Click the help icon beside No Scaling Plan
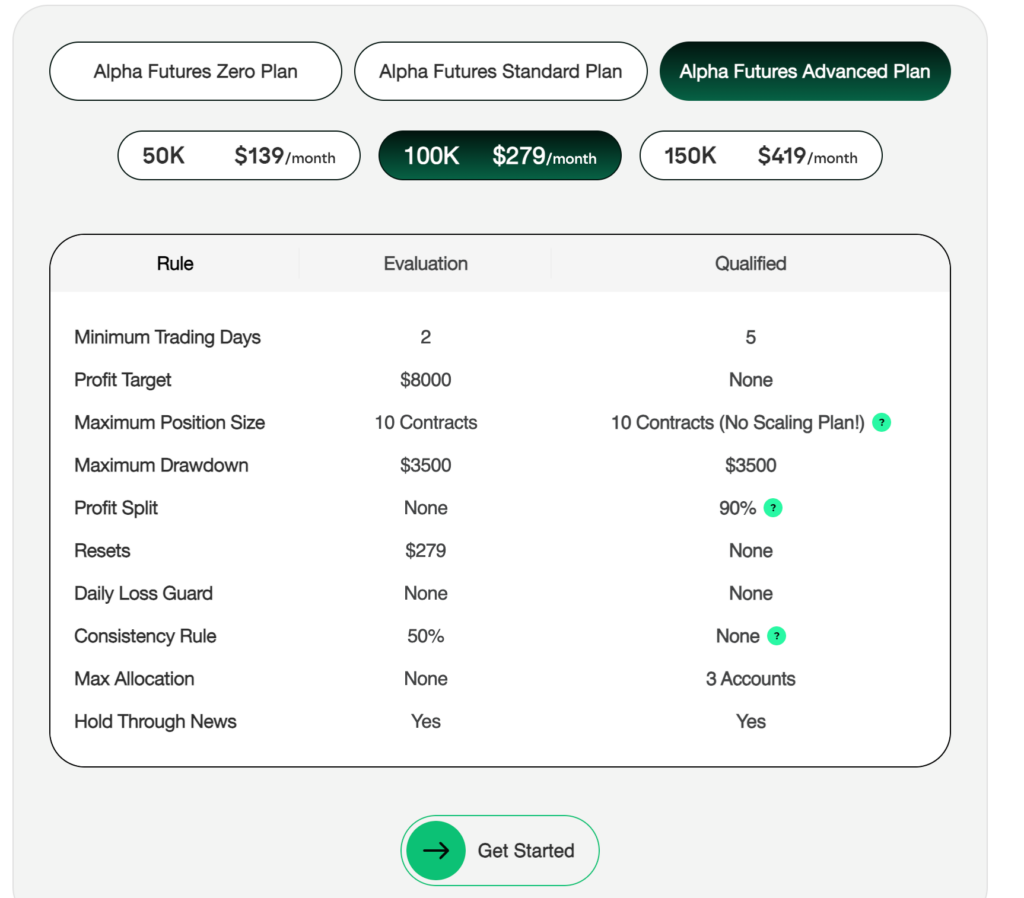 click(881, 422)
